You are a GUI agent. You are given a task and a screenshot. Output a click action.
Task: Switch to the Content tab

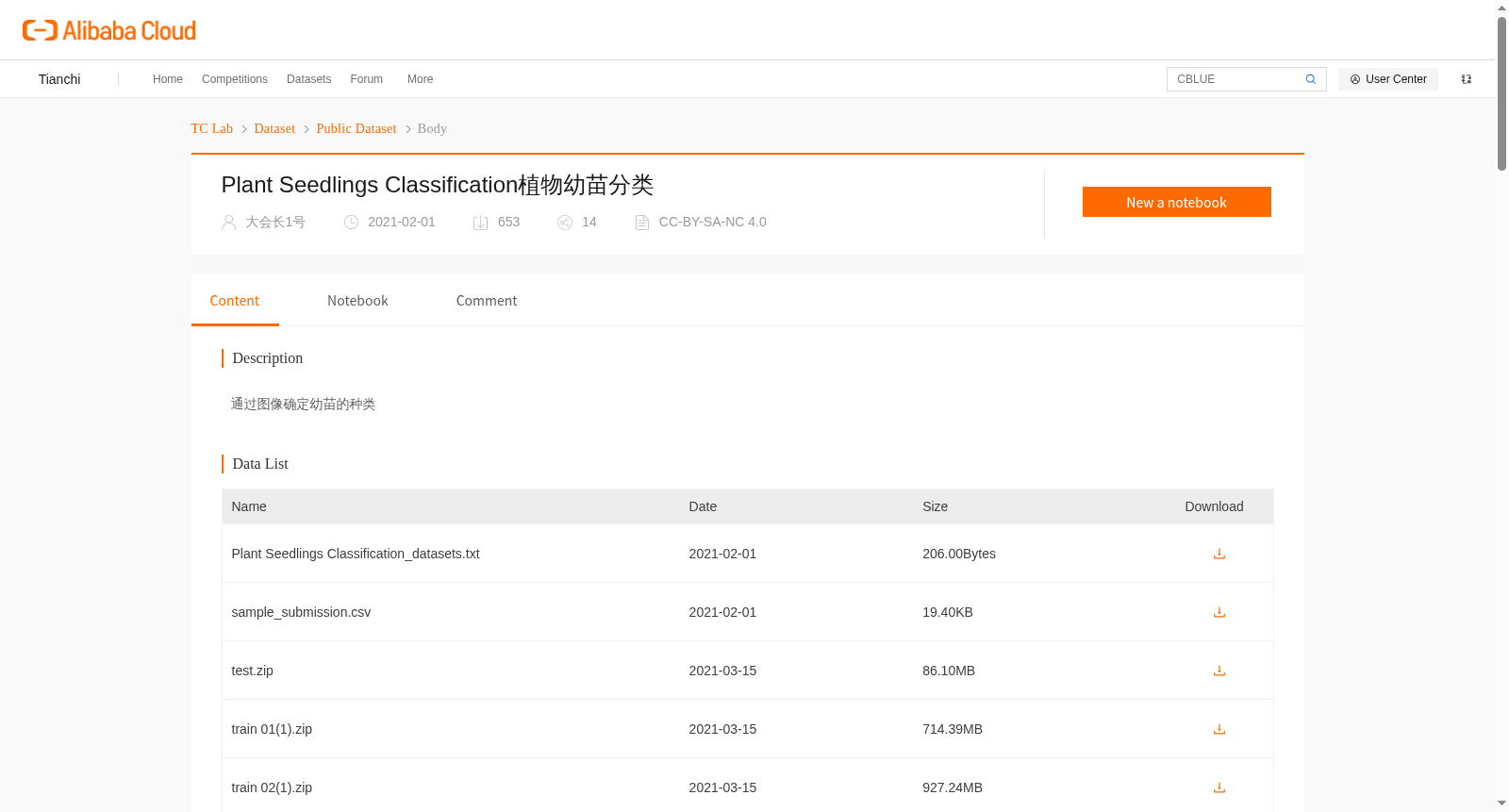click(x=235, y=301)
